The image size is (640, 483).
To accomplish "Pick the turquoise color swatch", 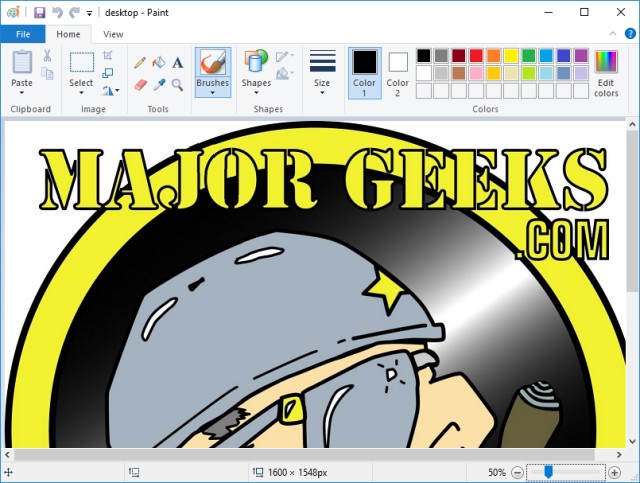I will pos(546,56).
